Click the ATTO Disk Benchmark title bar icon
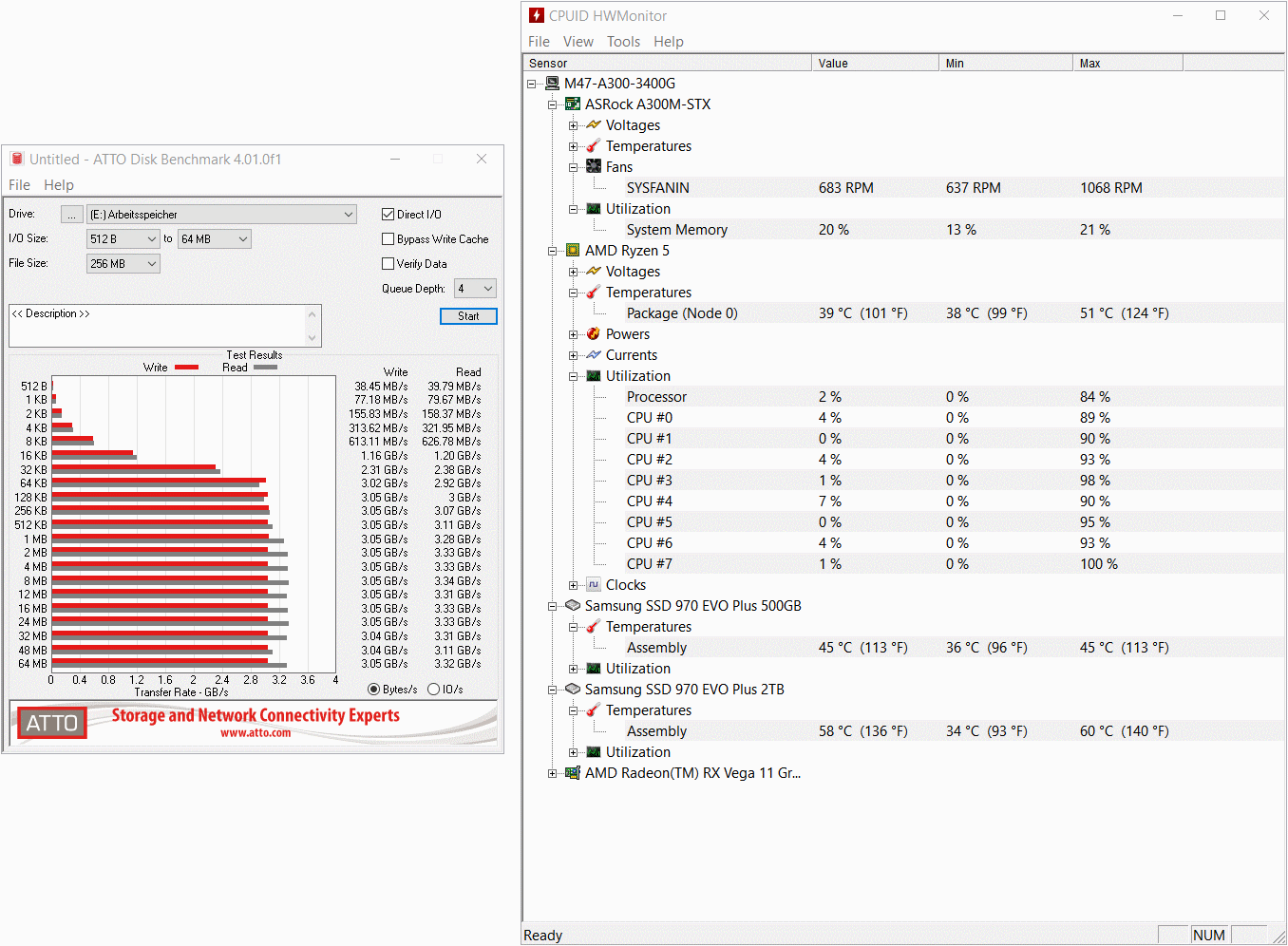The height and width of the screenshot is (946, 1288). click(x=17, y=159)
